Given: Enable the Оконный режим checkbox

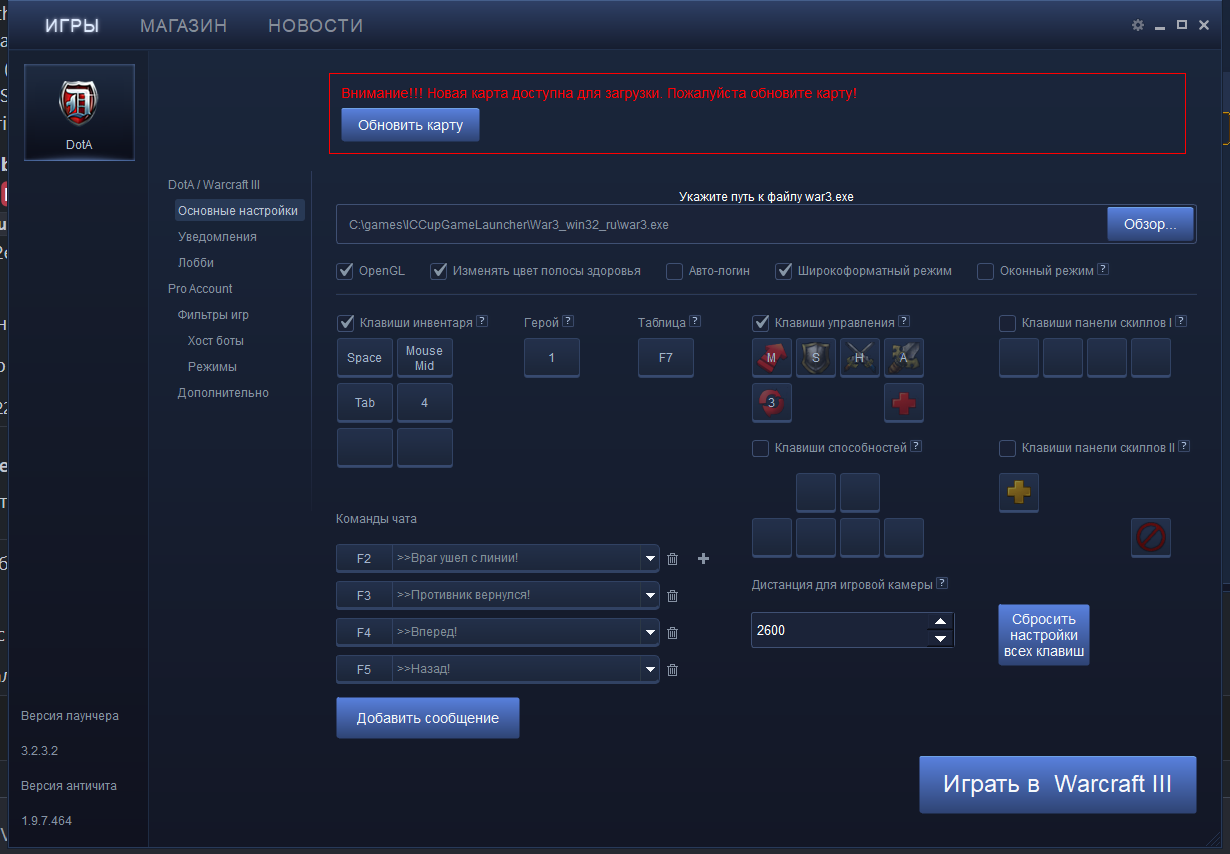Looking at the screenshot, I should point(985,271).
